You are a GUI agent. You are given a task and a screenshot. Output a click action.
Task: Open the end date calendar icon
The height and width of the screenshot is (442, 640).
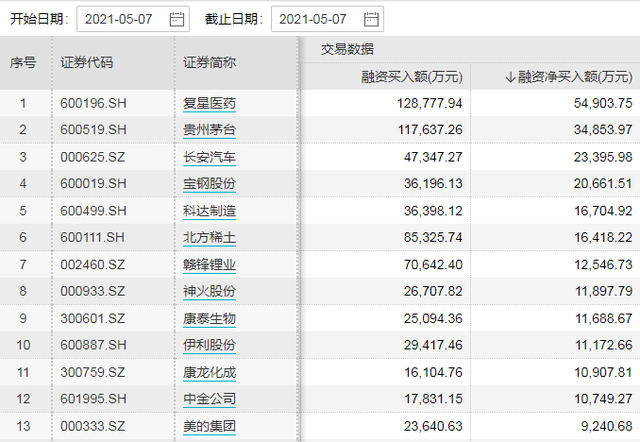point(371,19)
